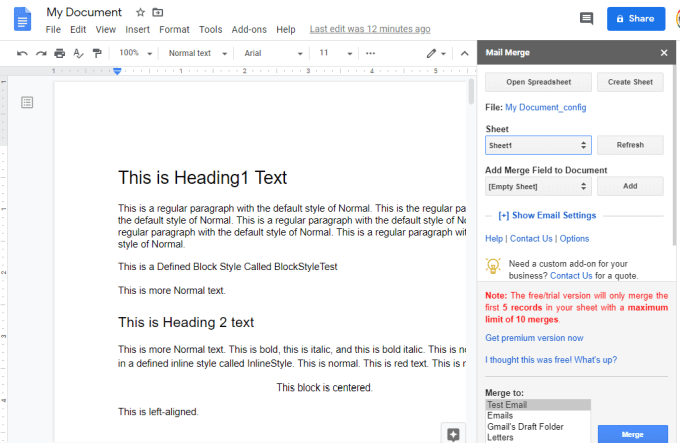Image resolution: width=680 pixels, height=443 pixels.
Task: Open the Insert menu
Action: pos(137,29)
